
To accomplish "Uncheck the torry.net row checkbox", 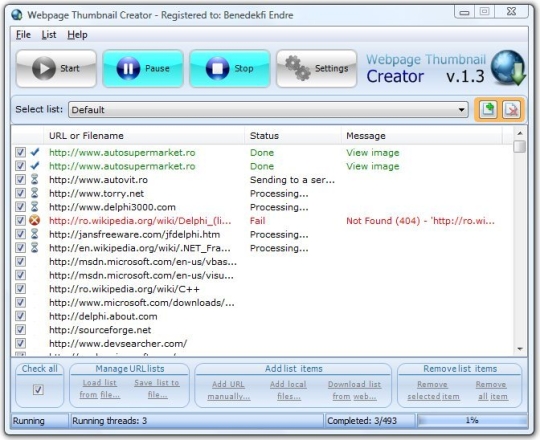I will (20, 193).
